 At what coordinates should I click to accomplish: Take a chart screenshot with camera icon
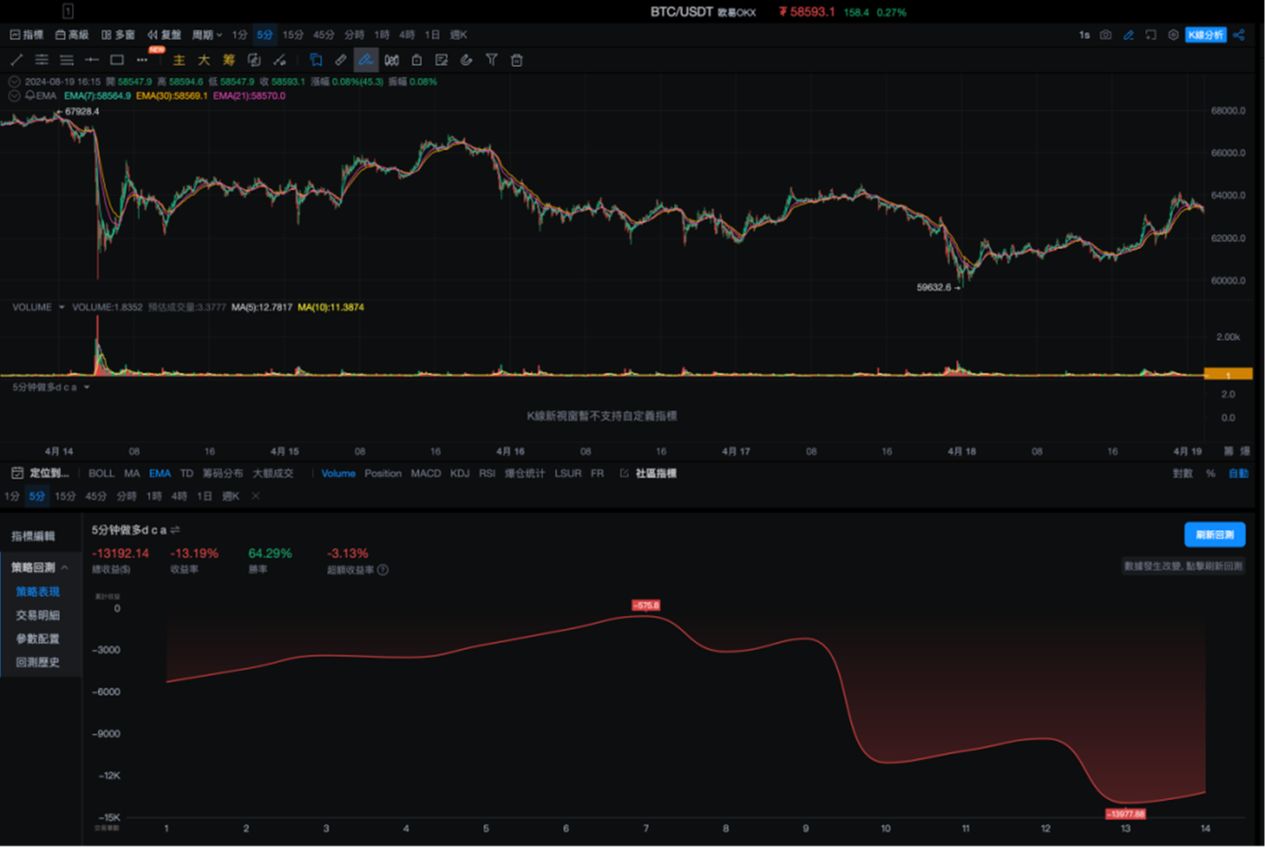pos(1105,35)
